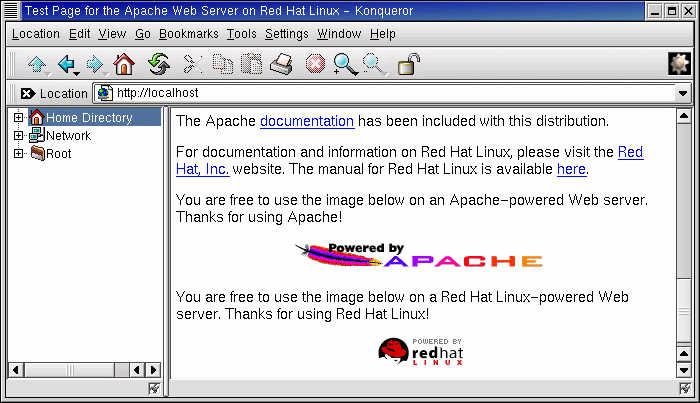Click the faded zoom magnifier icon
The width and height of the screenshot is (700, 403).
click(x=373, y=64)
